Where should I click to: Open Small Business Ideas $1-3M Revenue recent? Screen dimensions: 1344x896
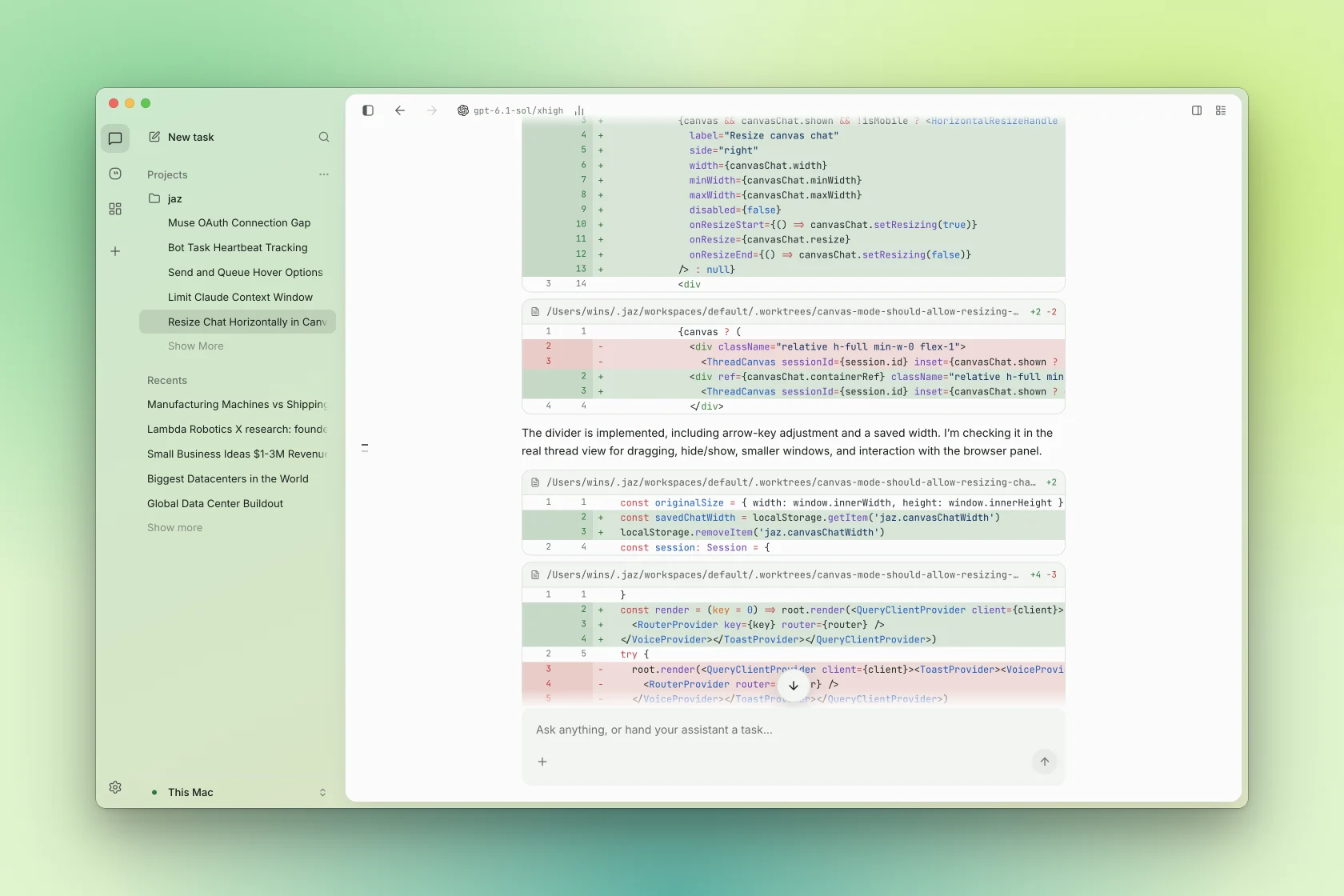238,454
